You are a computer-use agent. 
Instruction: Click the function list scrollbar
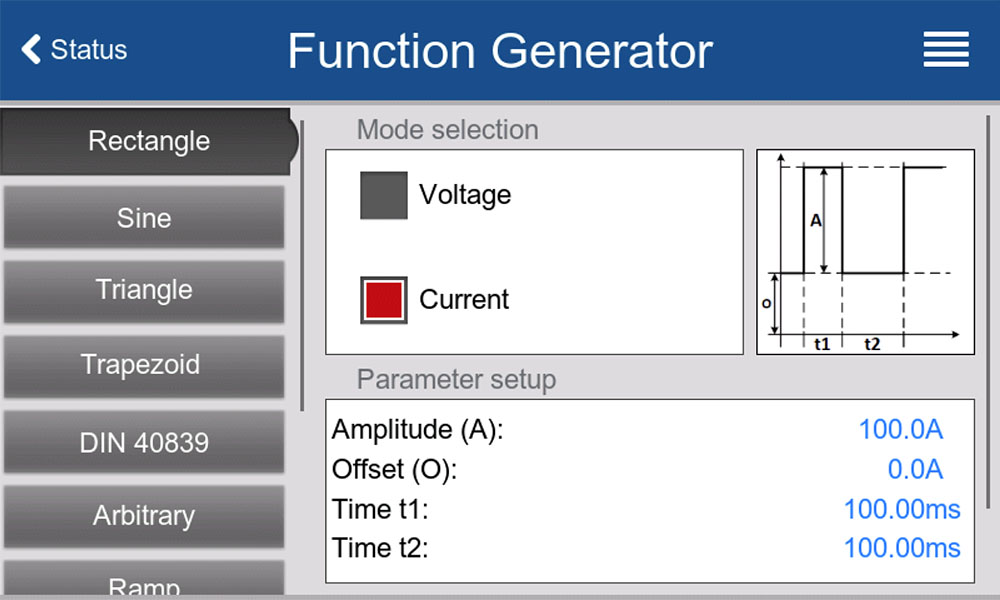click(x=302, y=265)
